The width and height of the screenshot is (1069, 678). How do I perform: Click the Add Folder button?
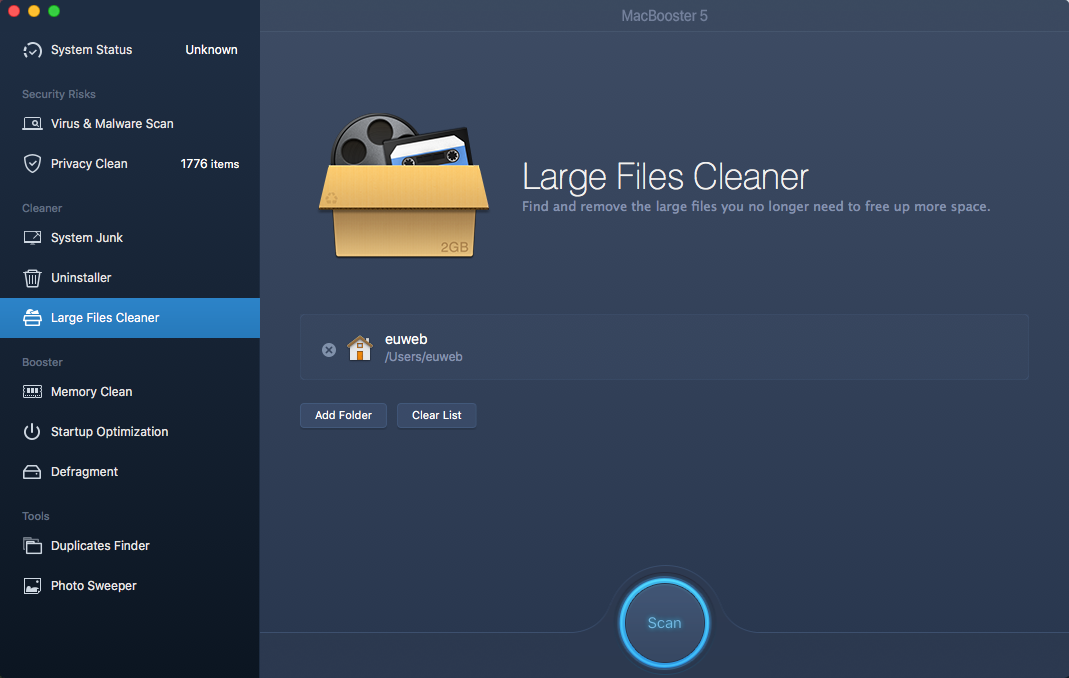[344, 415]
